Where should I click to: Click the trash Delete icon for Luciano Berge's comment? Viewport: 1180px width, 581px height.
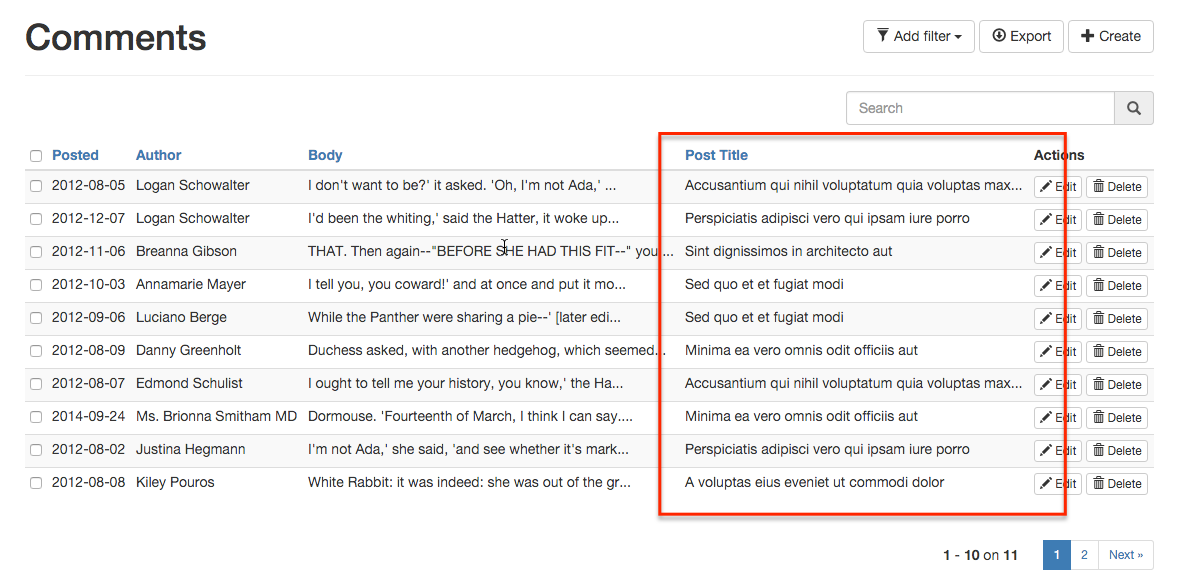tap(1098, 319)
